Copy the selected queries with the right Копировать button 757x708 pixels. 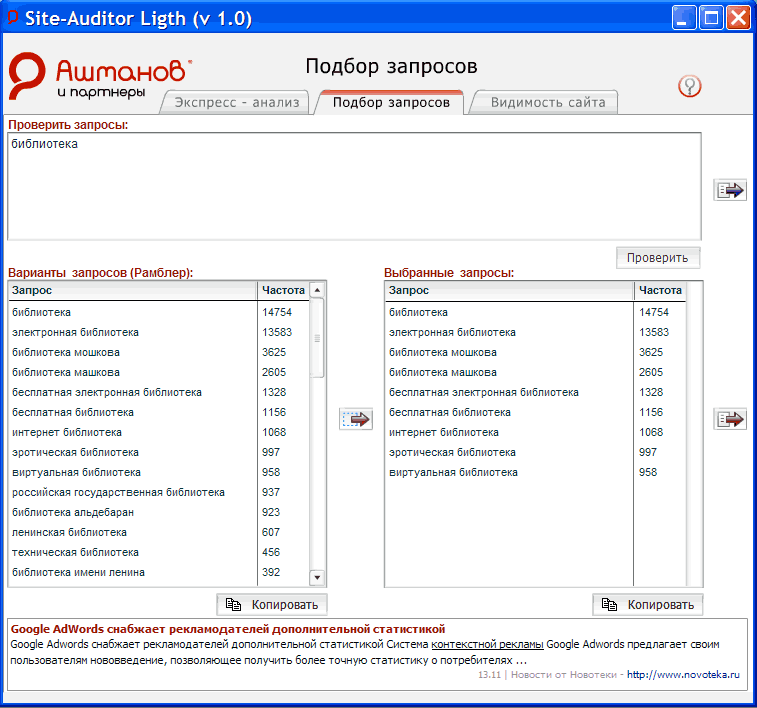point(648,605)
